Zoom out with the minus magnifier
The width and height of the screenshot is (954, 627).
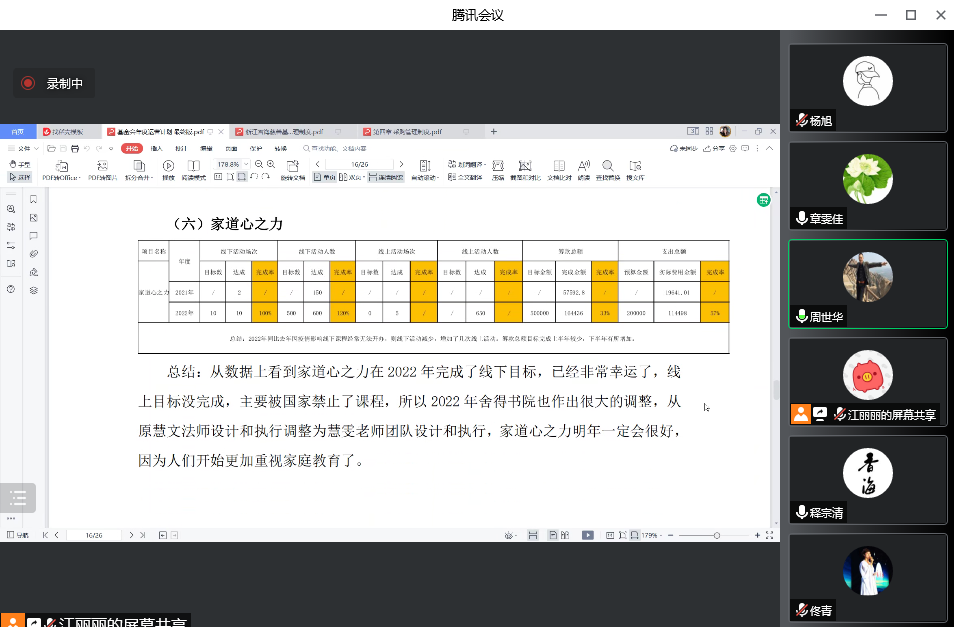tap(259, 164)
